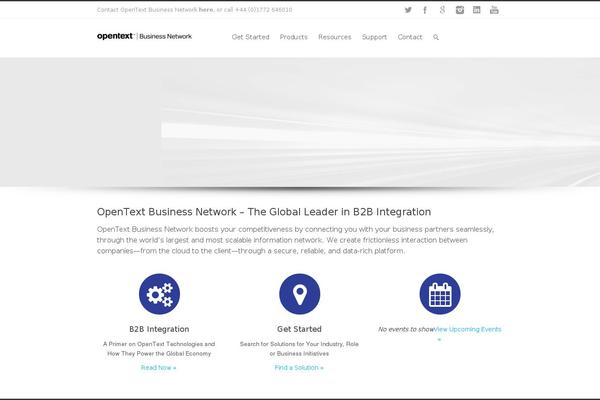Open the View Upcoming Events link
Viewport: 600px width, 400px height.
click(x=468, y=333)
